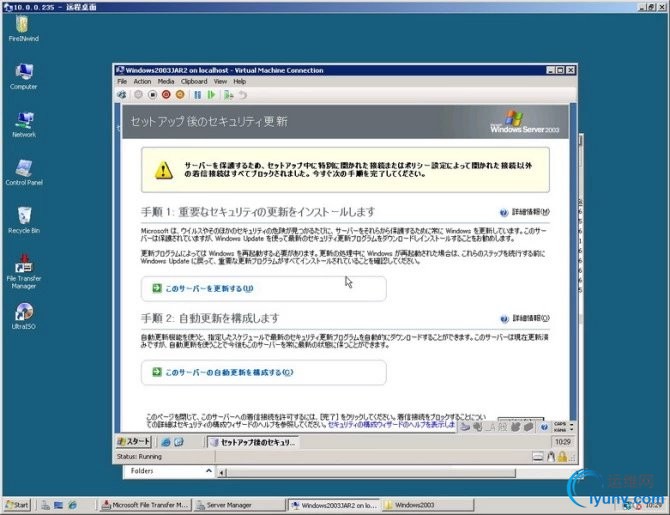
Task: Open 詳細情報 help for step 2
Action: [x=524, y=318]
